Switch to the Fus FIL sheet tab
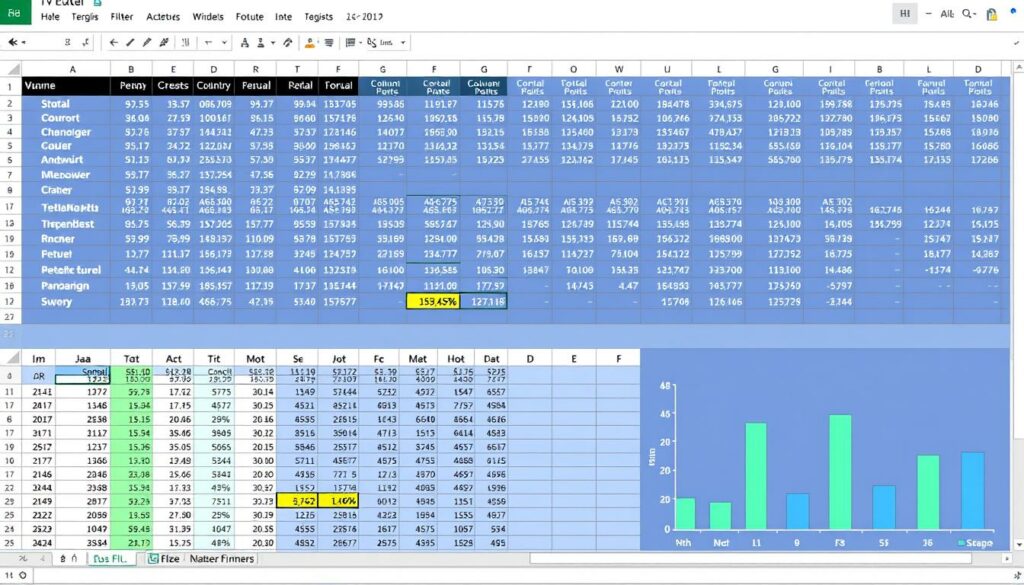 [114, 559]
